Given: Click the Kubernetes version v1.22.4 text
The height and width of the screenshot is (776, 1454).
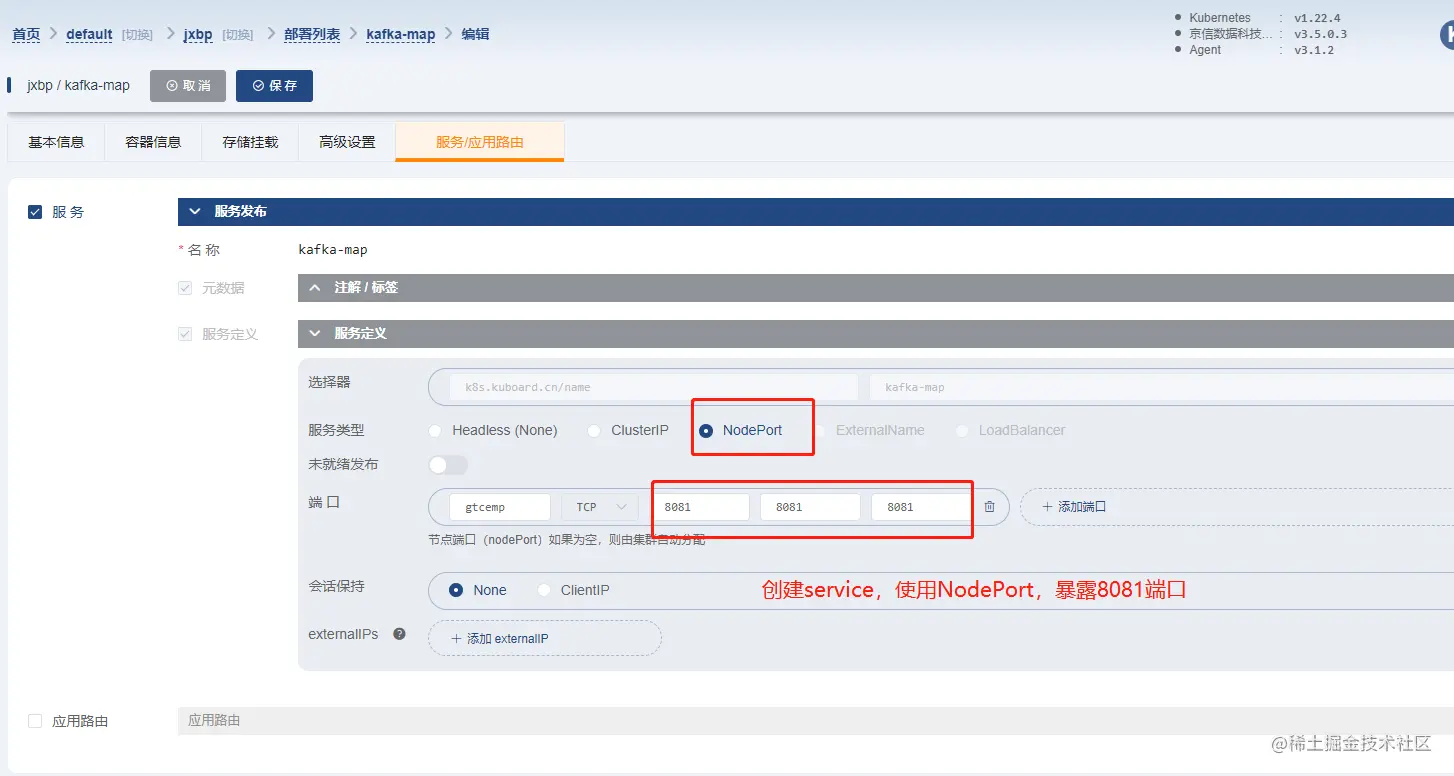Looking at the screenshot, I should click(1317, 18).
